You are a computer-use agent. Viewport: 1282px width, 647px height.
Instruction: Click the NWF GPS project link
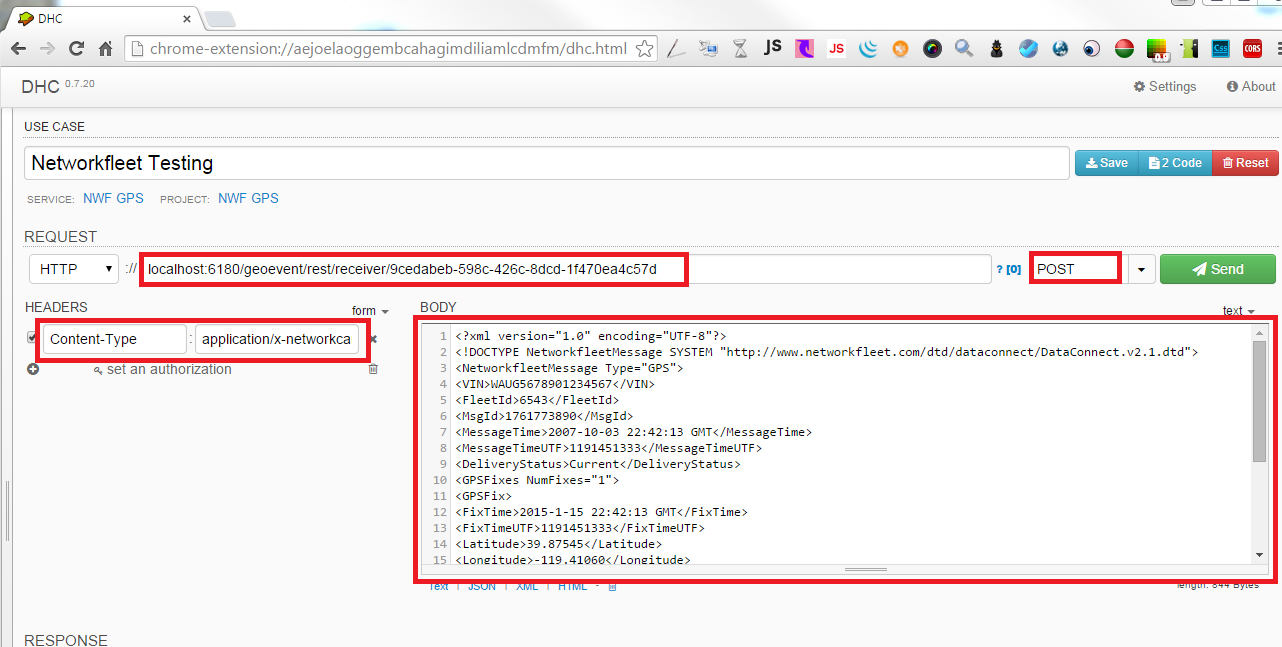click(x=248, y=198)
